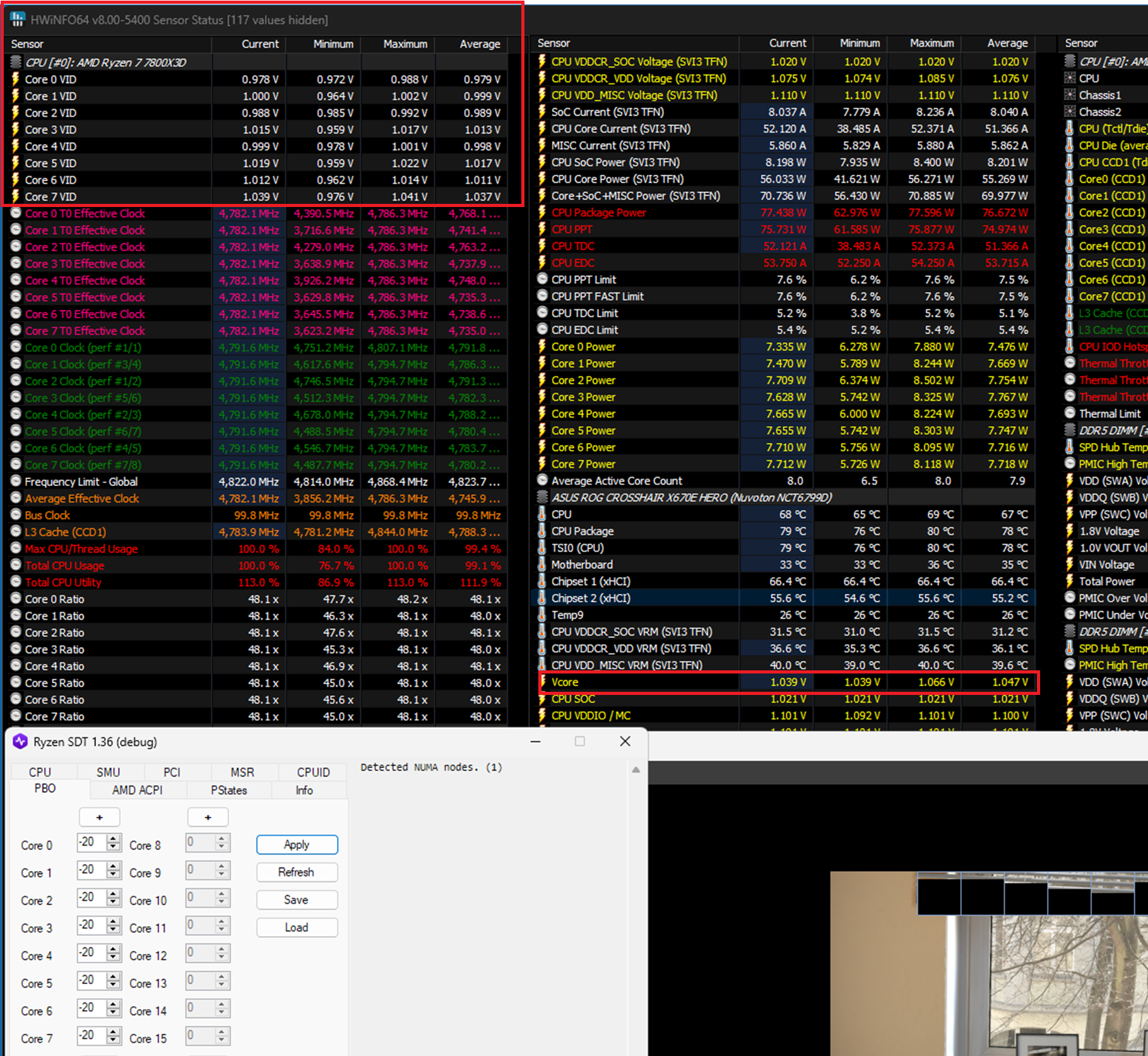Click the clock icon beside Core 0 T0 Effective Clock

16,213
